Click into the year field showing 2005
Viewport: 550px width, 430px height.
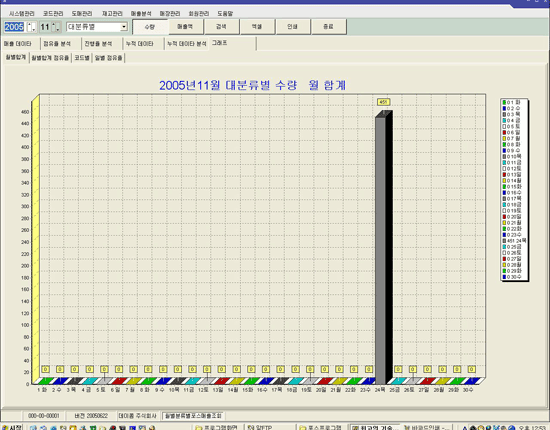14,27
